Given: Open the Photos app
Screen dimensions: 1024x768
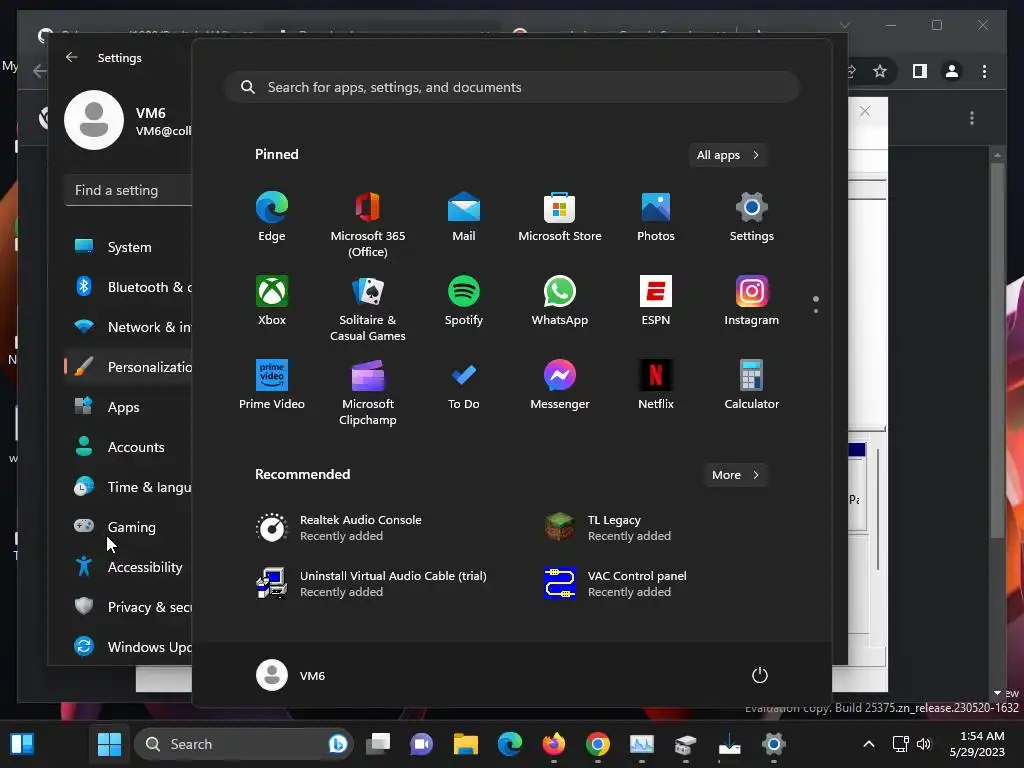Looking at the screenshot, I should click(x=656, y=217).
